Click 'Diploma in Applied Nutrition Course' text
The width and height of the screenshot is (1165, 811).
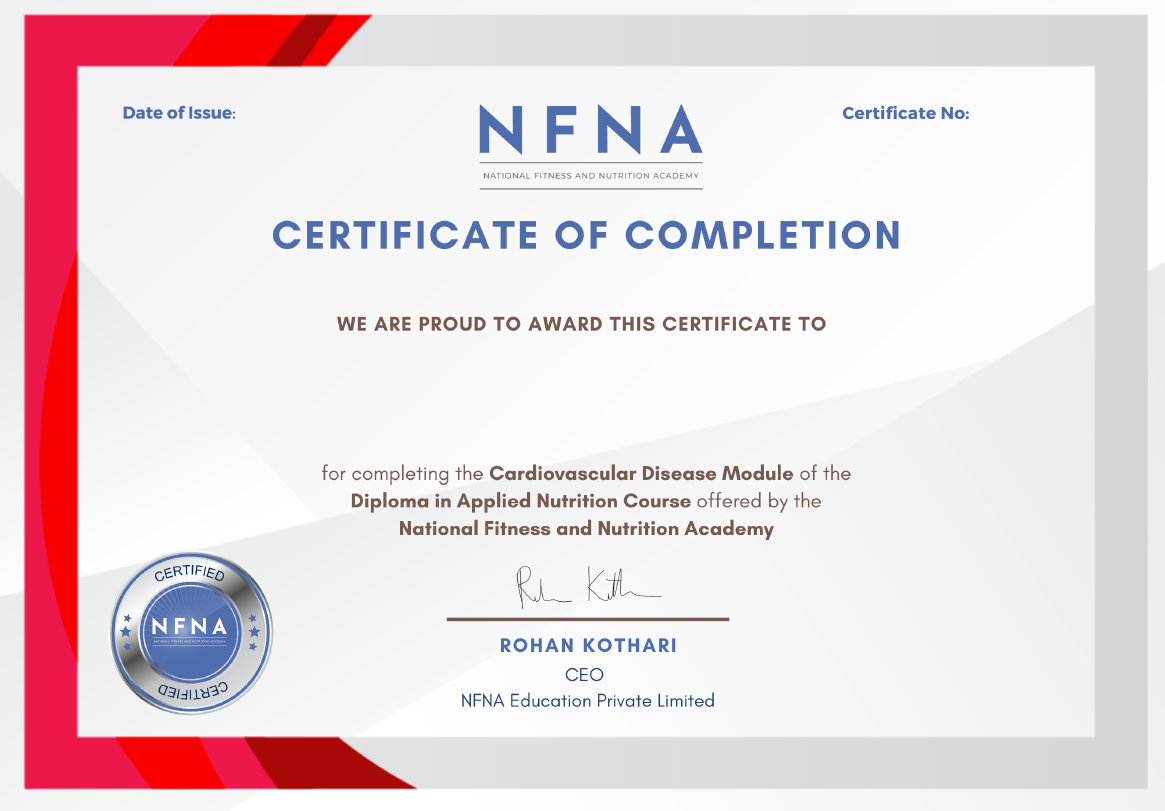coord(521,501)
